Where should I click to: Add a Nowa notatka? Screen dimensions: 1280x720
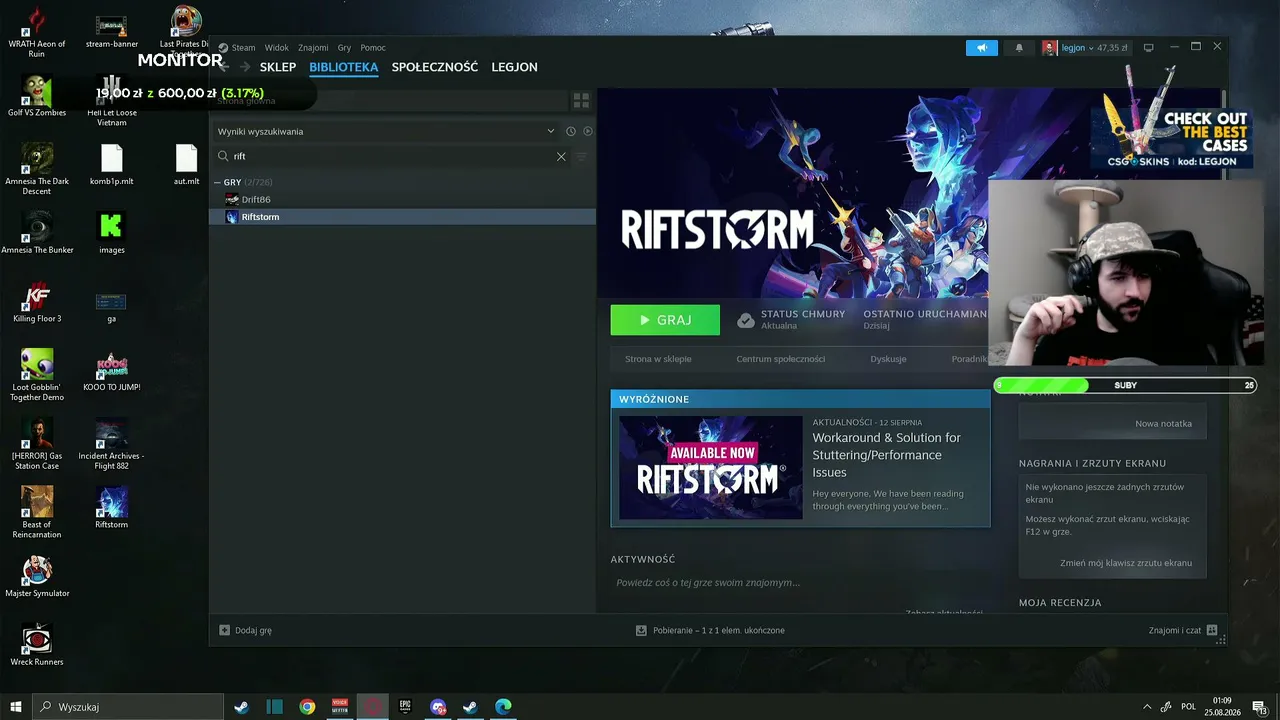1163,424
